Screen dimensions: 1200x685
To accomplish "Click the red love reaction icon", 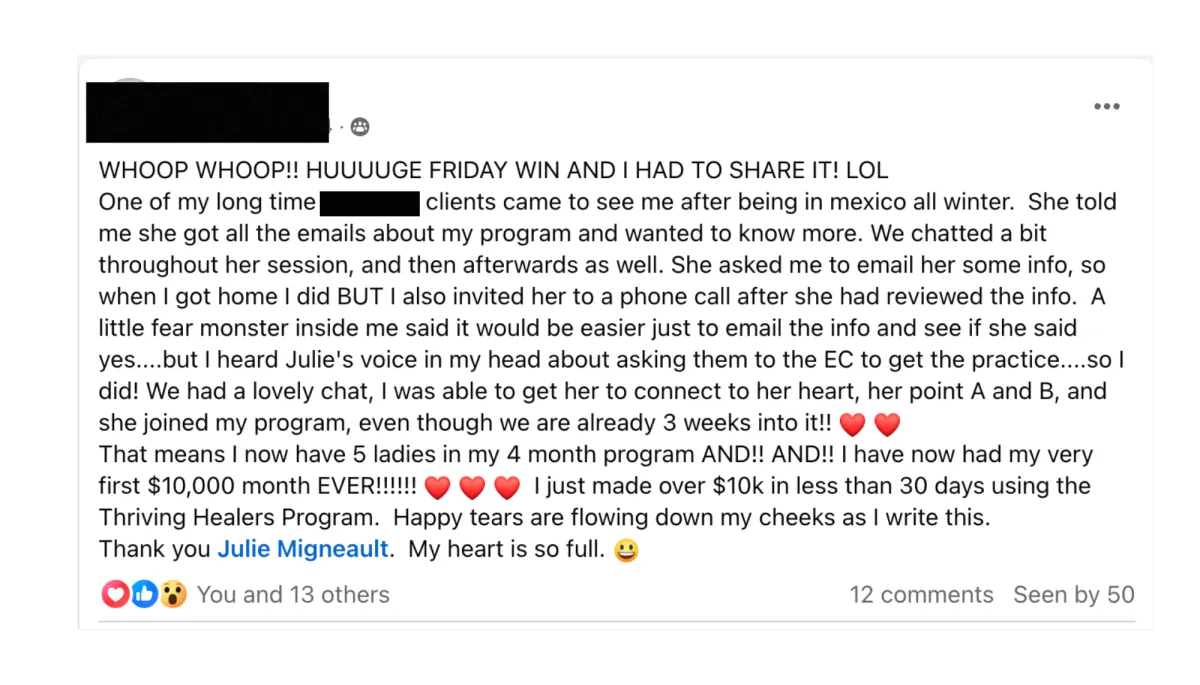I will pyautogui.click(x=116, y=595).
